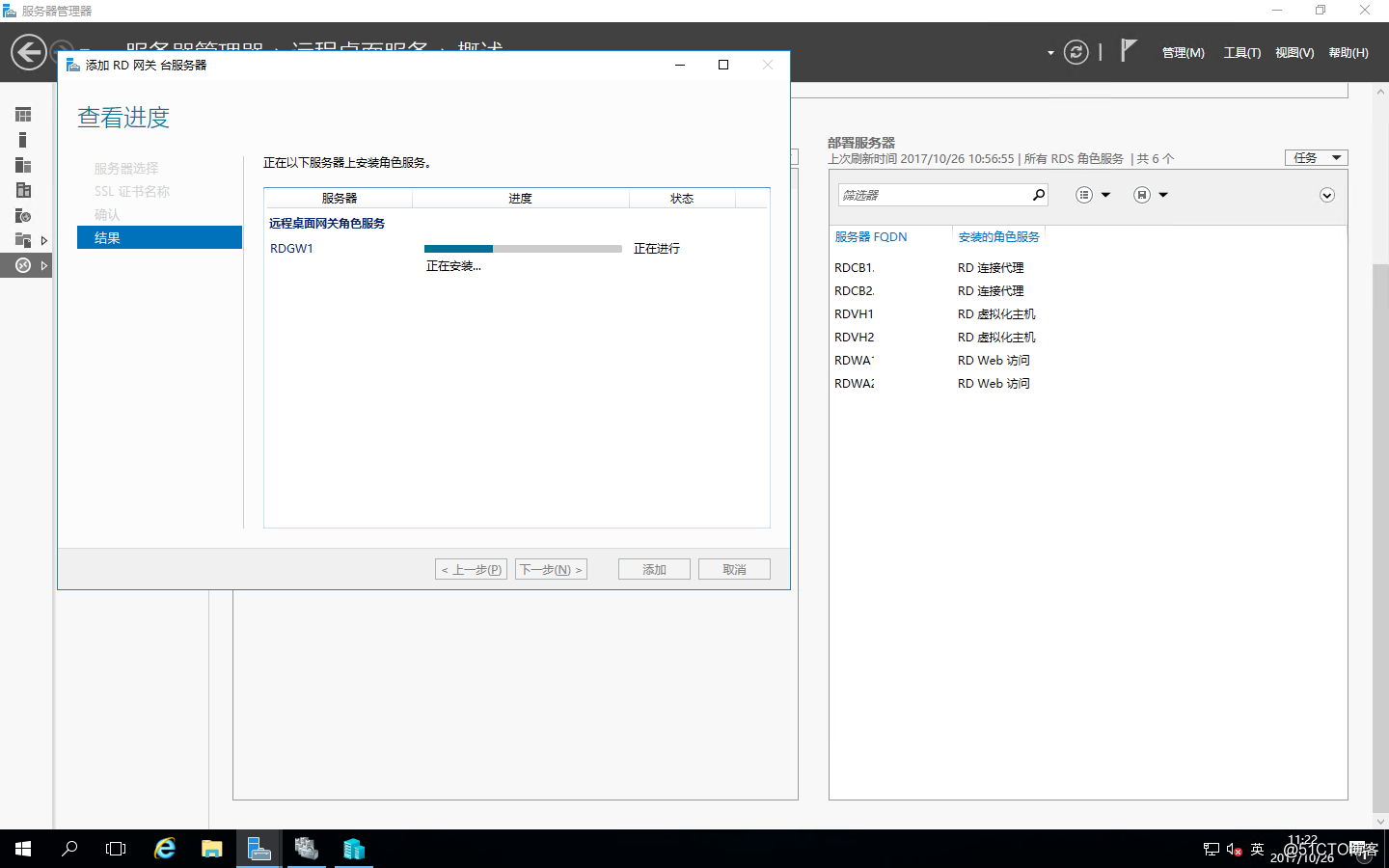Open Task View on the taskbar
The image size is (1389, 868).
[116, 849]
